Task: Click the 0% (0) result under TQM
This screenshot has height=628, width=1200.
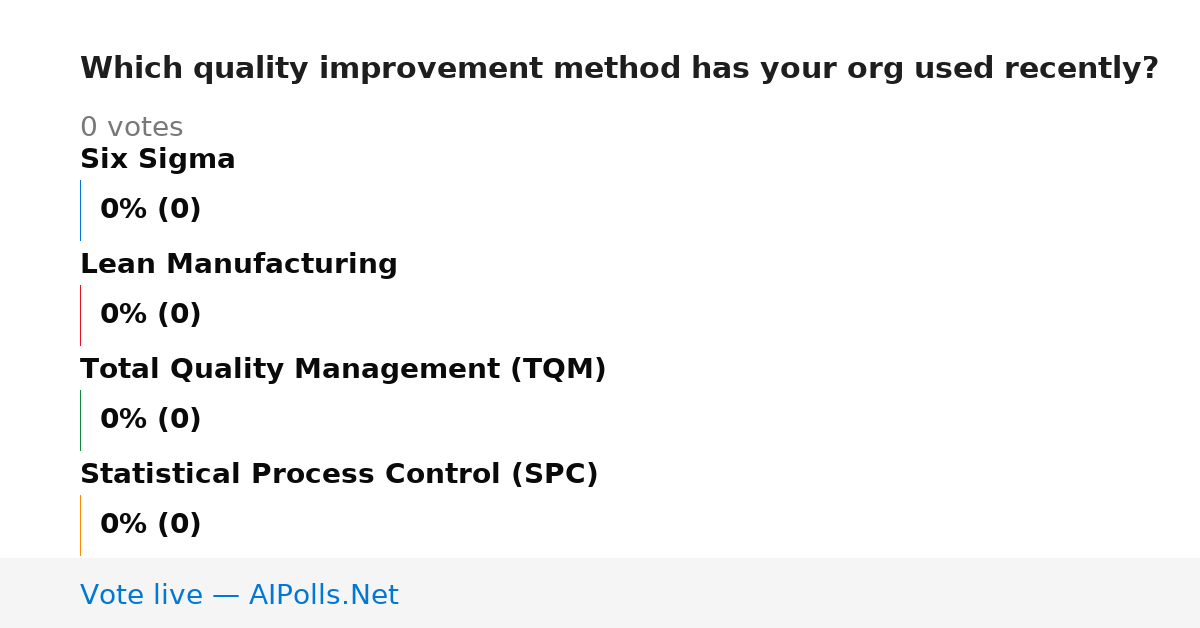Action: coord(151,420)
